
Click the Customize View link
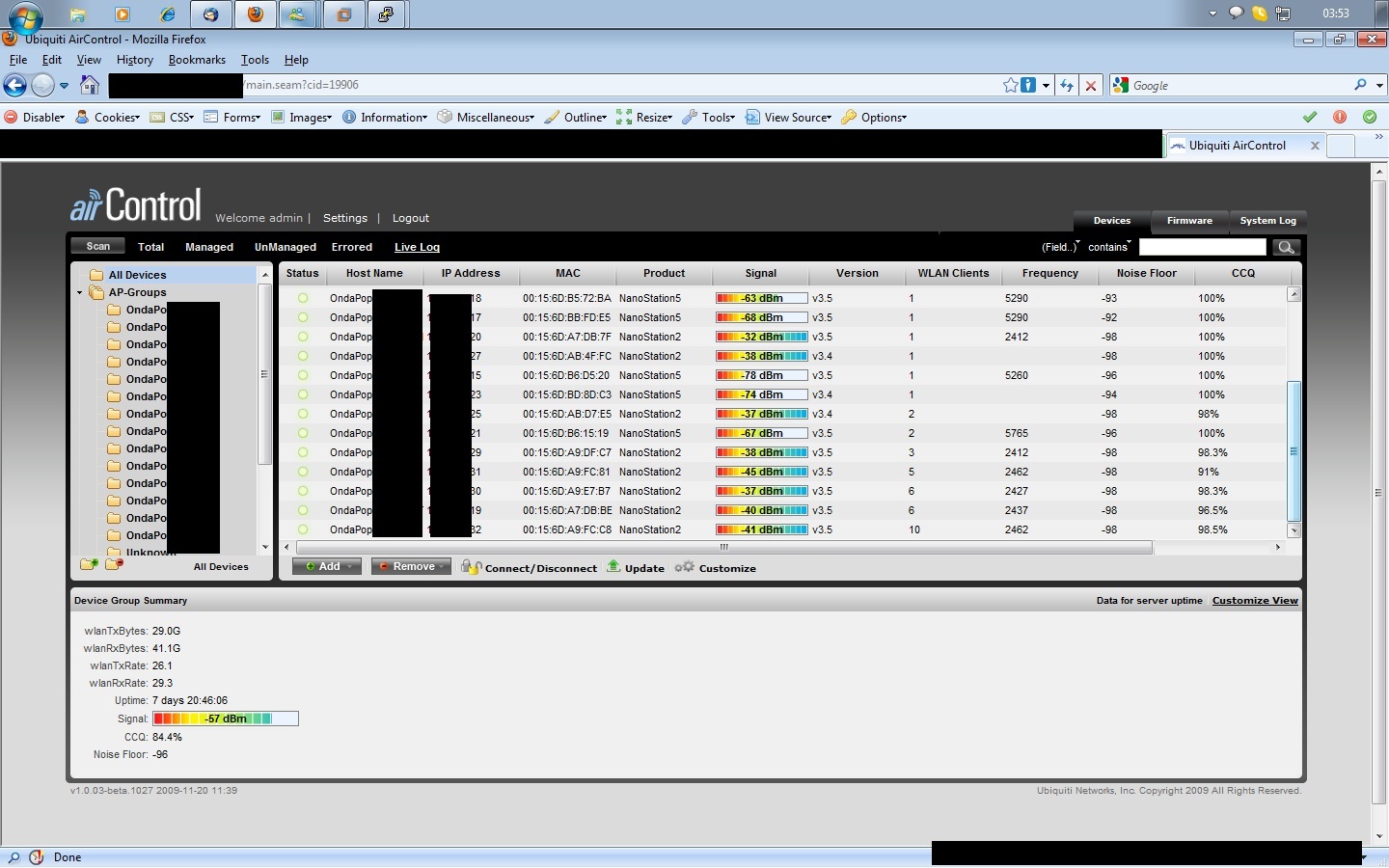(1255, 600)
